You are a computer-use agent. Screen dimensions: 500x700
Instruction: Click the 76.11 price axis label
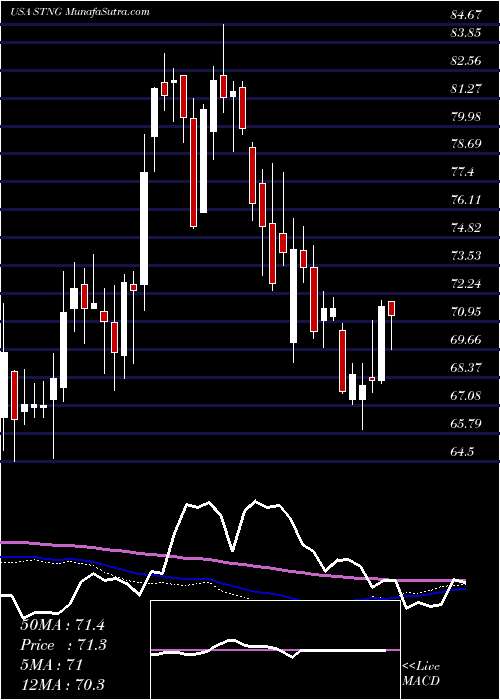pos(467,200)
